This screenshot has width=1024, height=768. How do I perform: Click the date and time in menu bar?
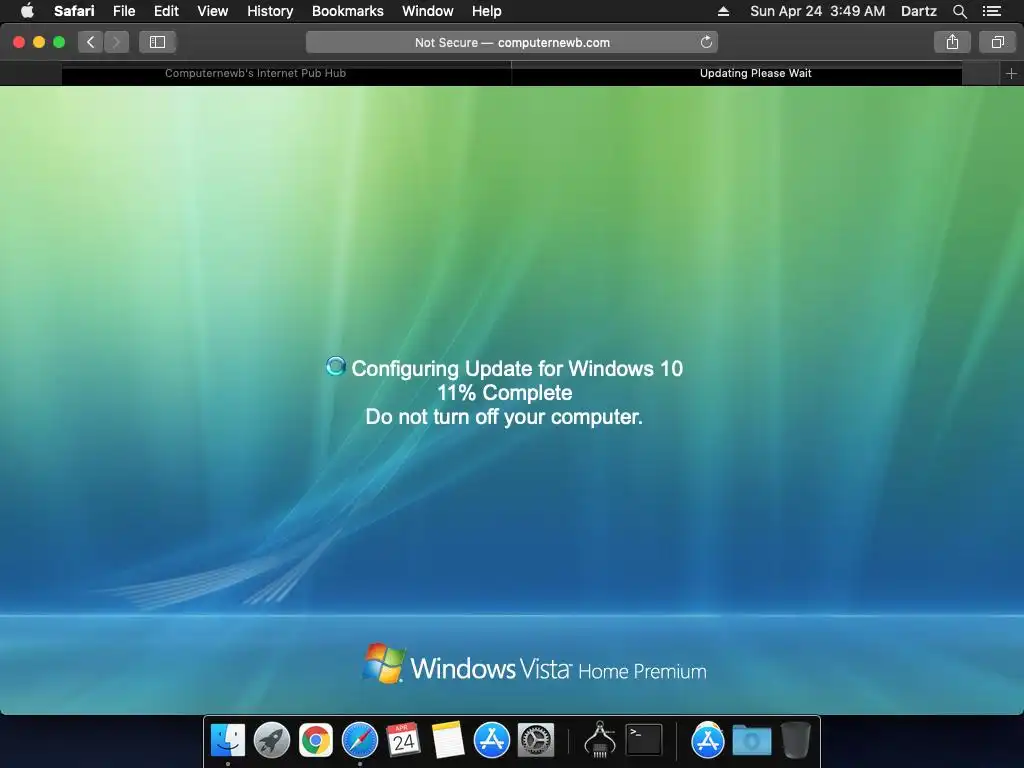tap(818, 11)
